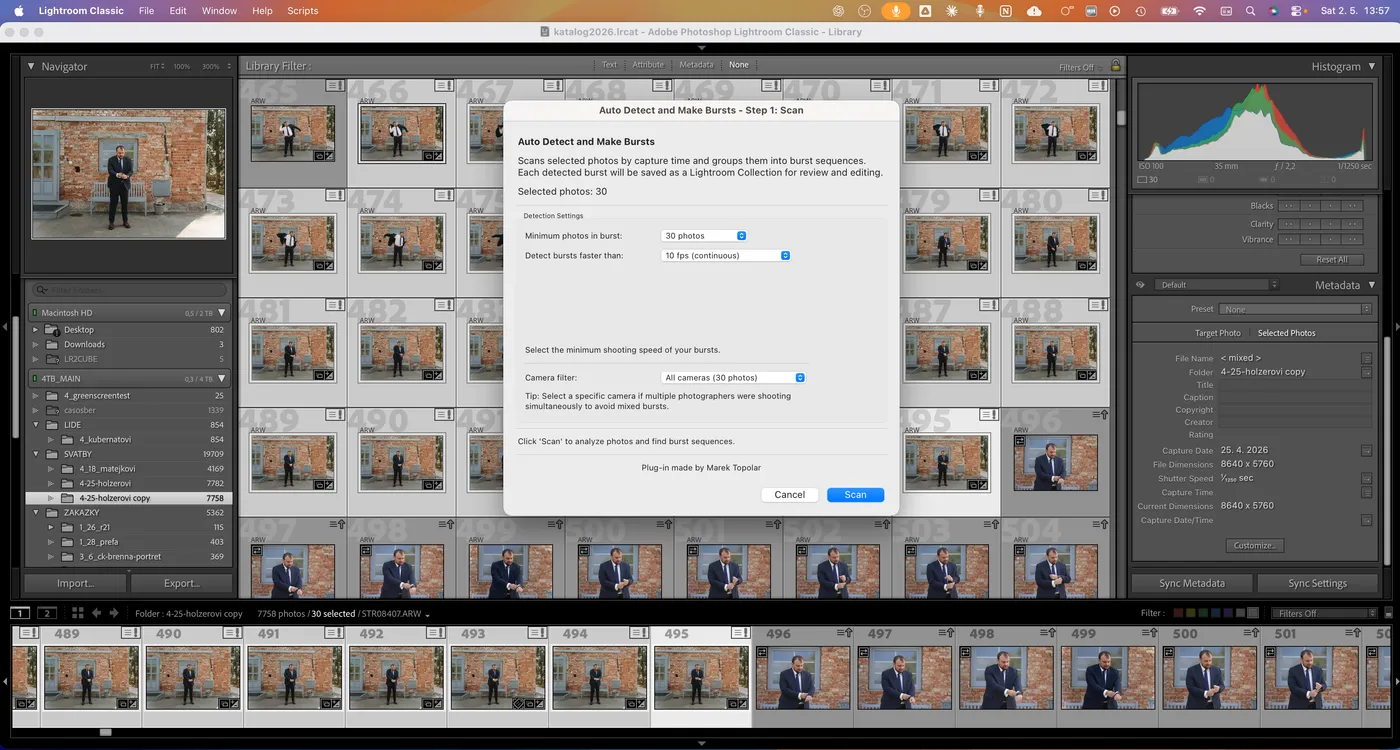
Task: Open the filmstrip Filters Off dropdown
Action: pyautogui.click(x=1323, y=613)
